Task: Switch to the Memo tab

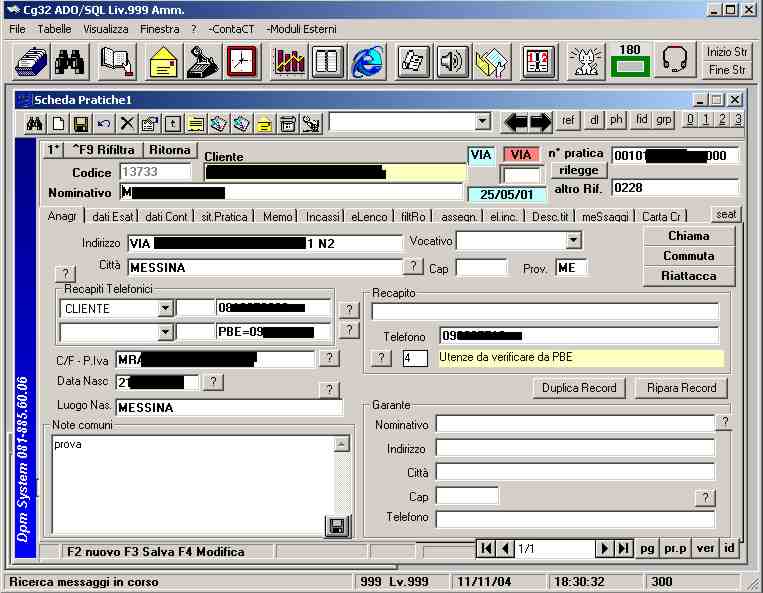Action: [278, 216]
